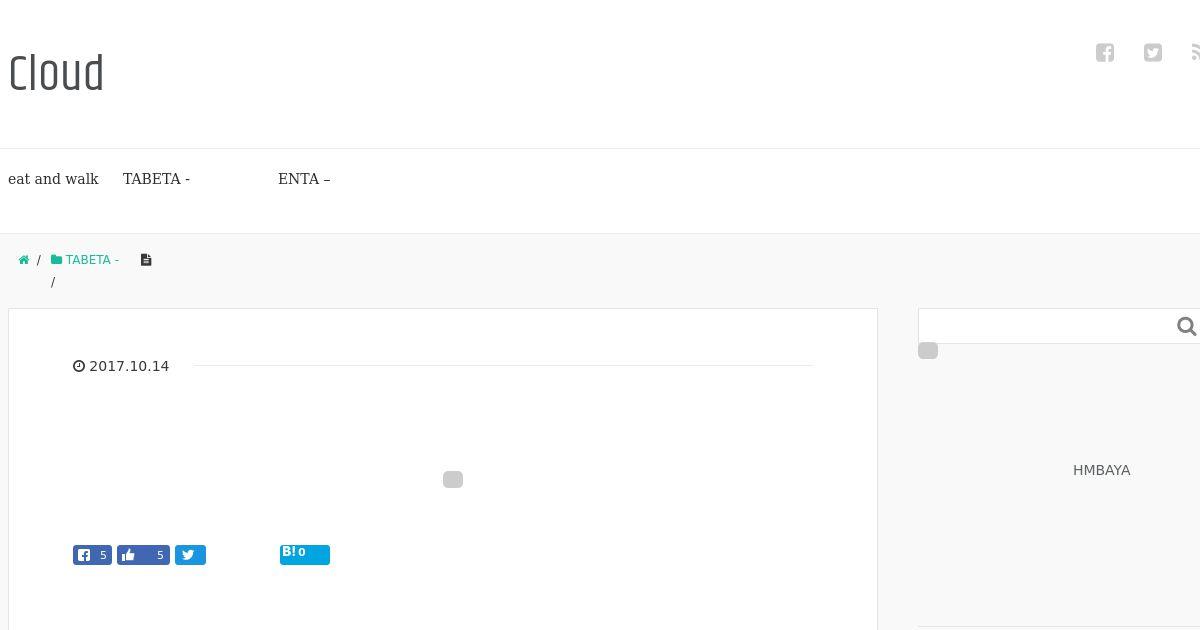The height and width of the screenshot is (630, 1200).
Task: Open the 'eat and walk' menu item
Action: 53,179
